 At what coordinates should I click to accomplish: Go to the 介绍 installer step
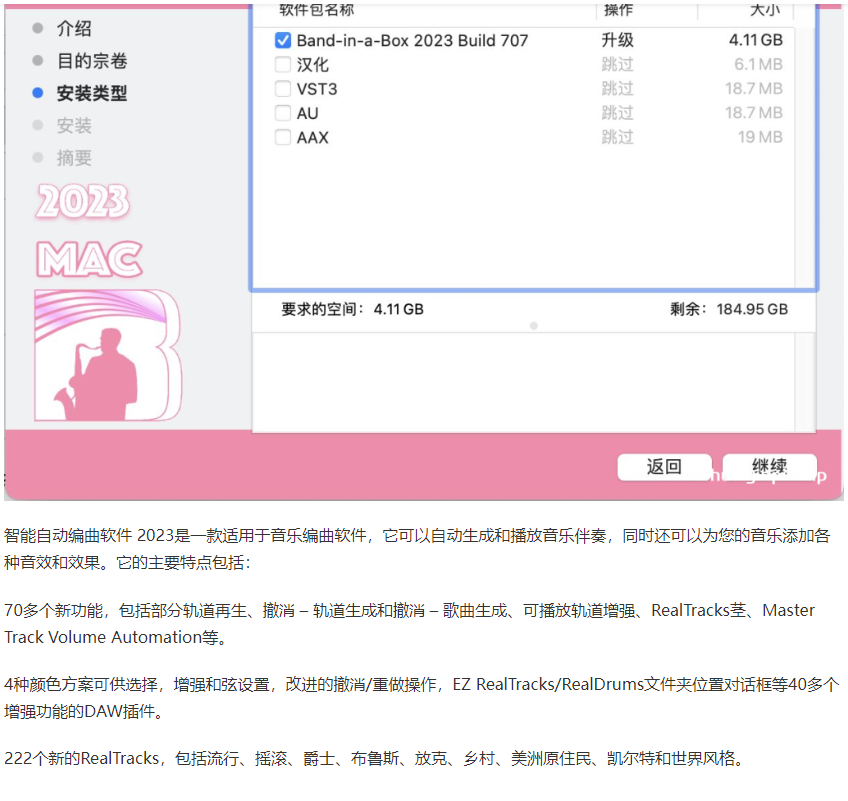point(74,29)
